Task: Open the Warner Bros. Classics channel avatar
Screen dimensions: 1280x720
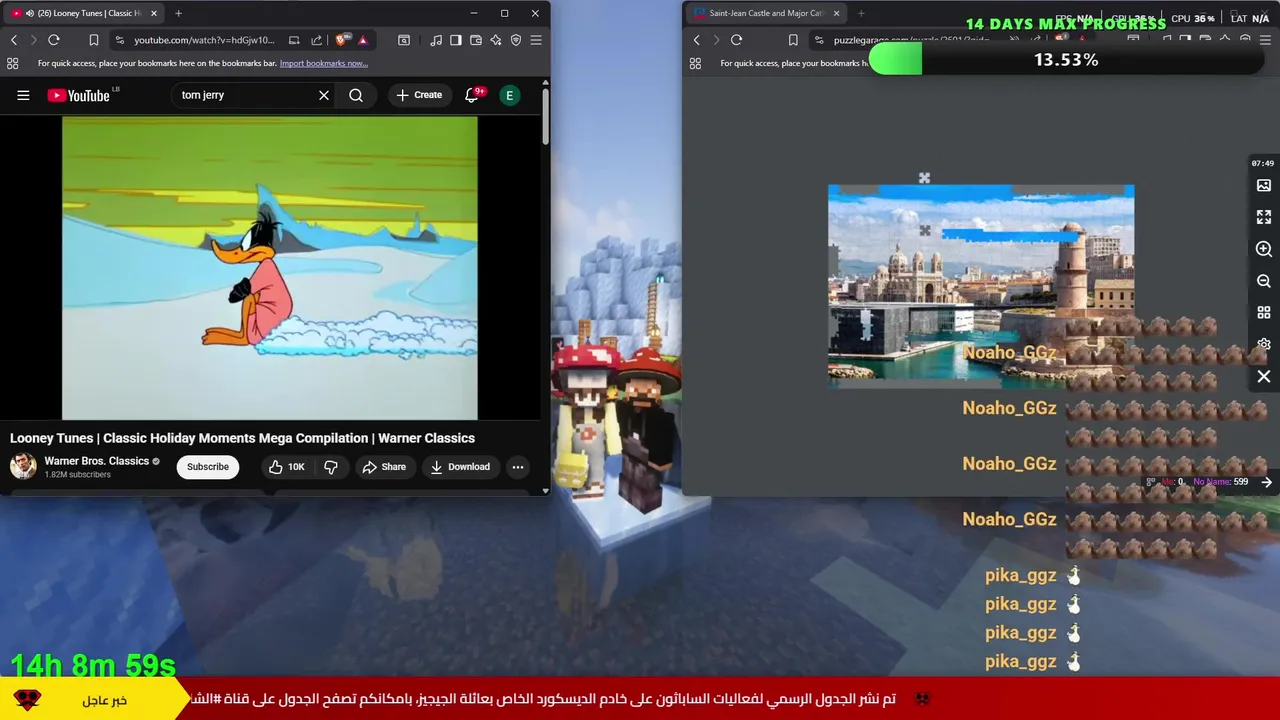Action: coord(23,466)
